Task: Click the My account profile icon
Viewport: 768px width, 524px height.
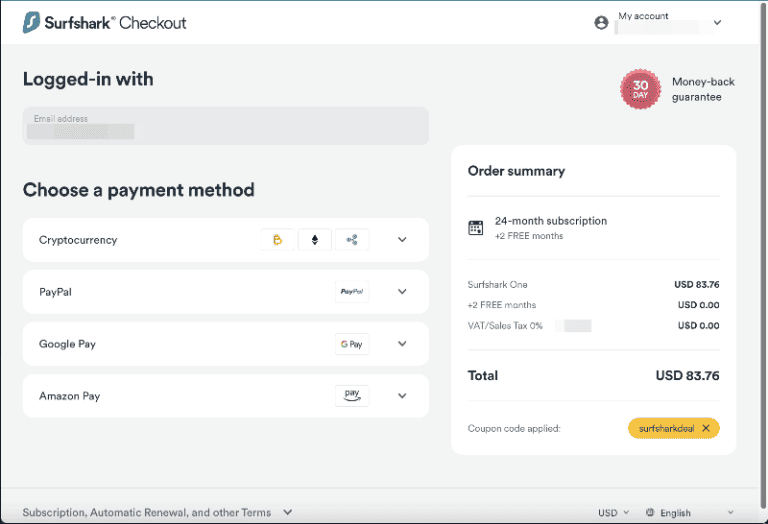Action: pos(601,22)
